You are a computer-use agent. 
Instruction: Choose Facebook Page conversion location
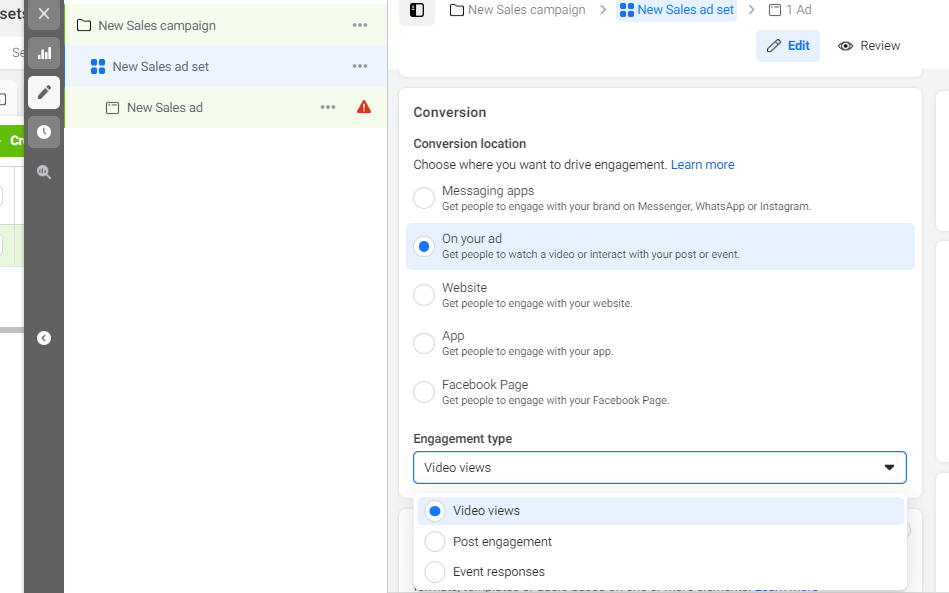tap(424, 392)
